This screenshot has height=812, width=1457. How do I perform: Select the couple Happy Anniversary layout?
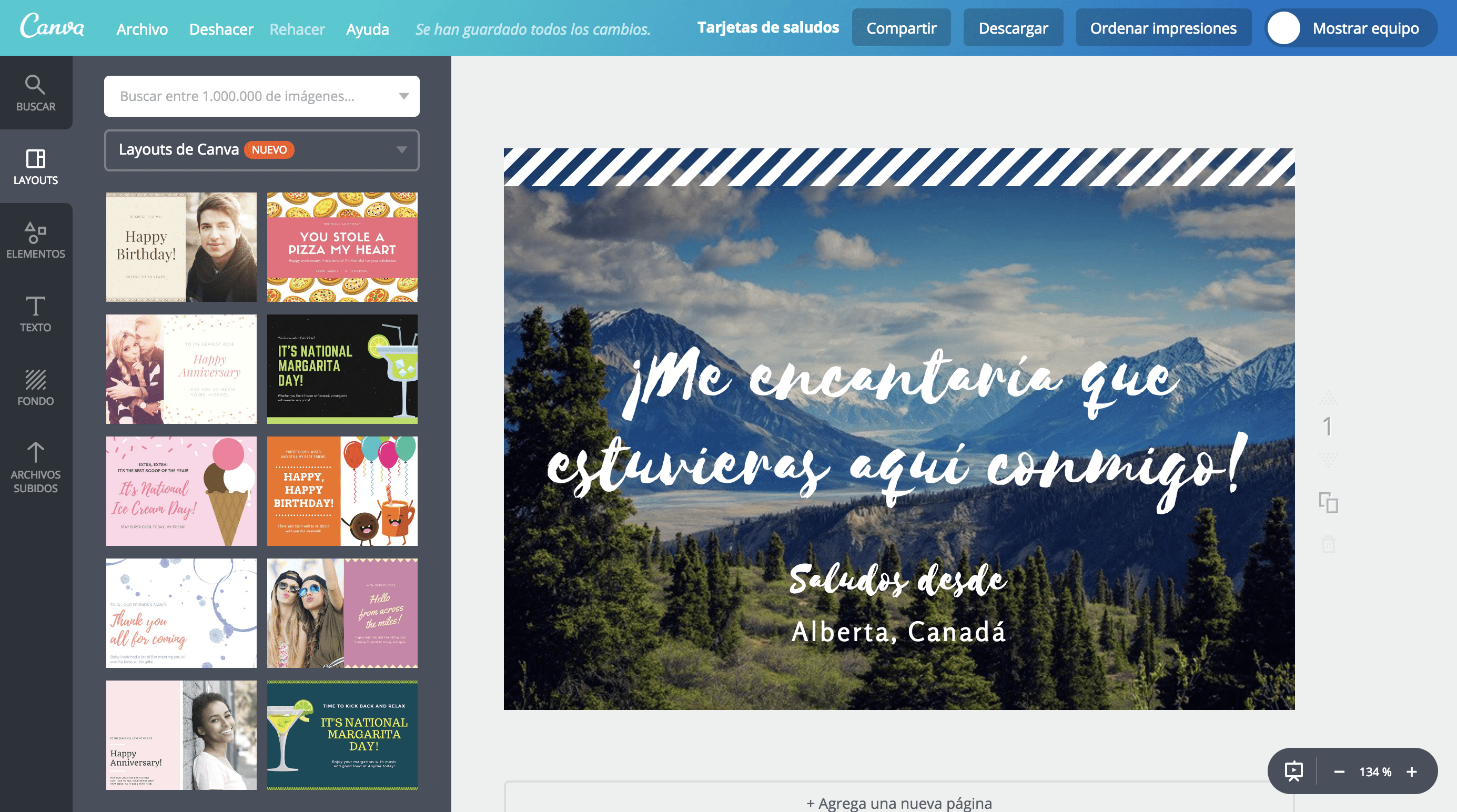pos(181,369)
